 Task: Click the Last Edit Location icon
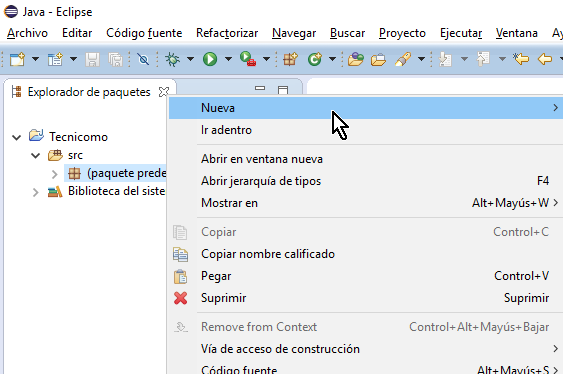521,59
